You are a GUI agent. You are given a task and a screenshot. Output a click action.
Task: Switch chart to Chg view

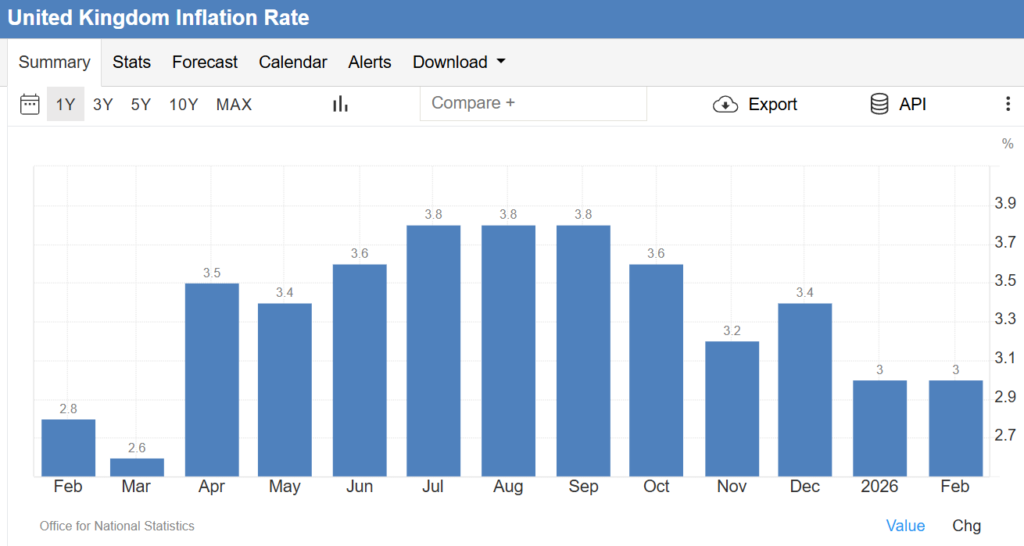click(x=966, y=526)
